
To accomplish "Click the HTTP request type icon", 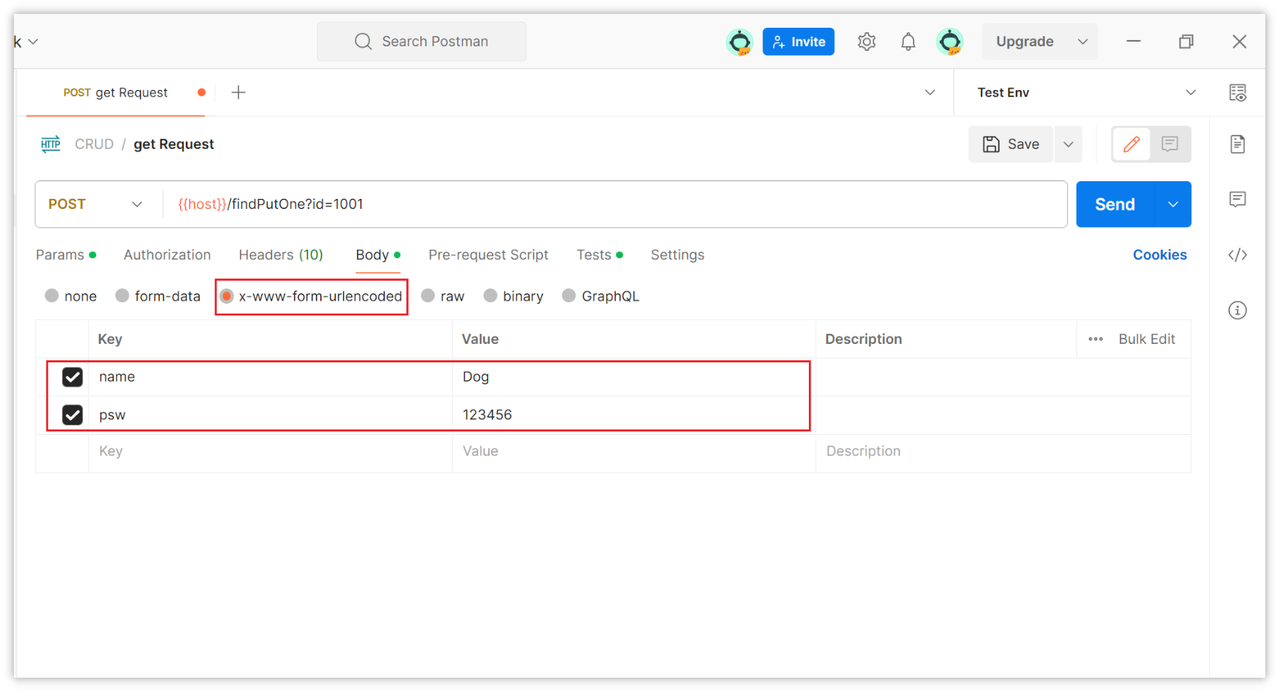I will pos(51,144).
